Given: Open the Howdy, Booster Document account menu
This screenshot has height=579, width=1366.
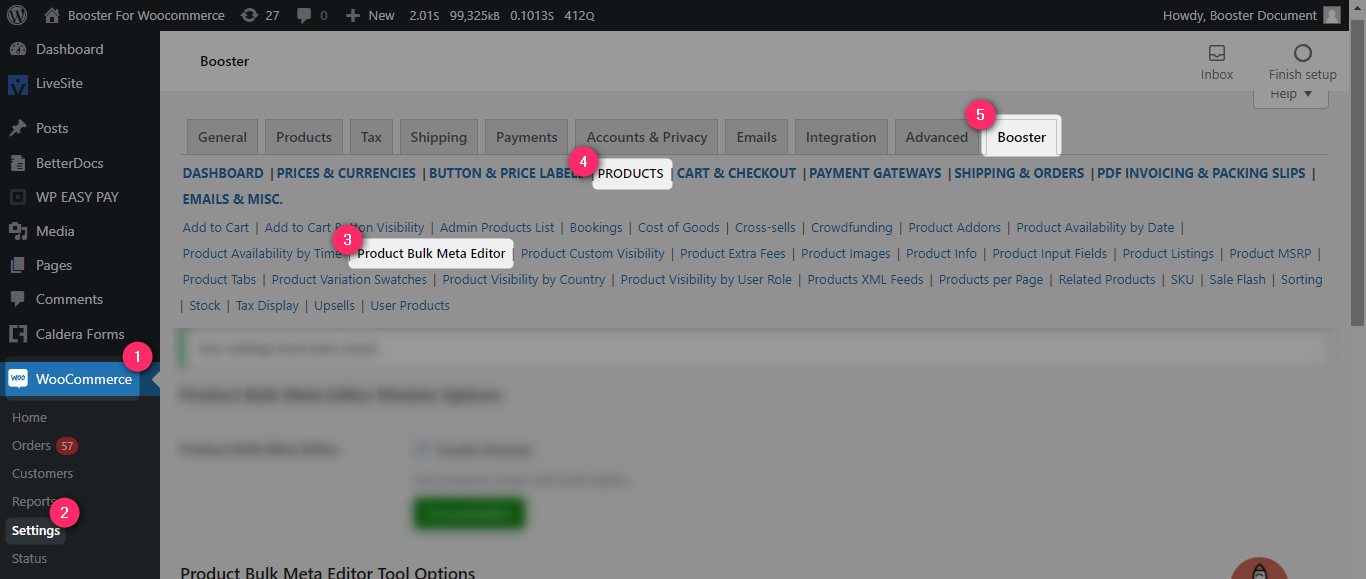Looking at the screenshot, I should [x=1251, y=15].
